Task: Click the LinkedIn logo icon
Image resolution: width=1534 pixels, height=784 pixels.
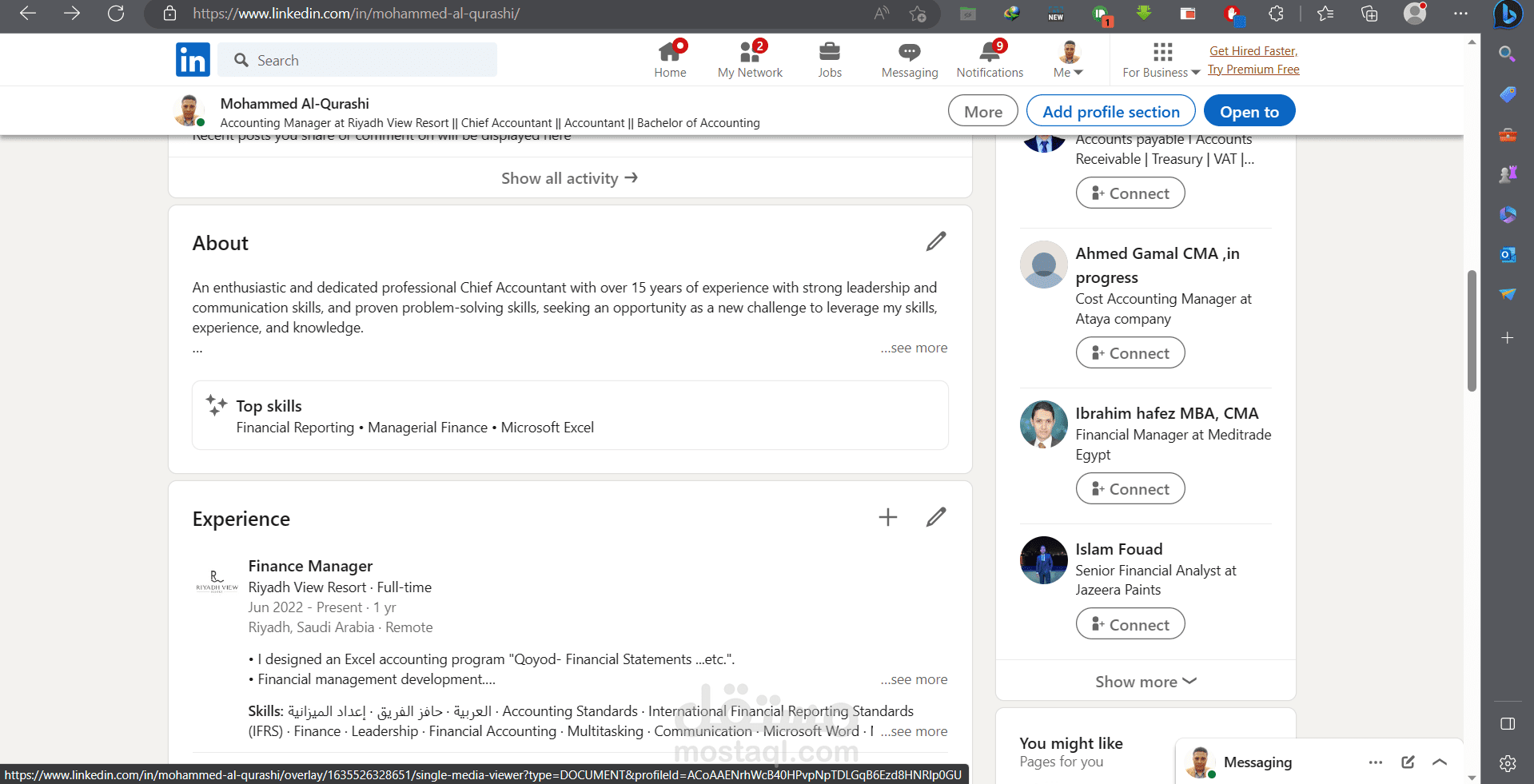Action: click(x=193, y=60)
